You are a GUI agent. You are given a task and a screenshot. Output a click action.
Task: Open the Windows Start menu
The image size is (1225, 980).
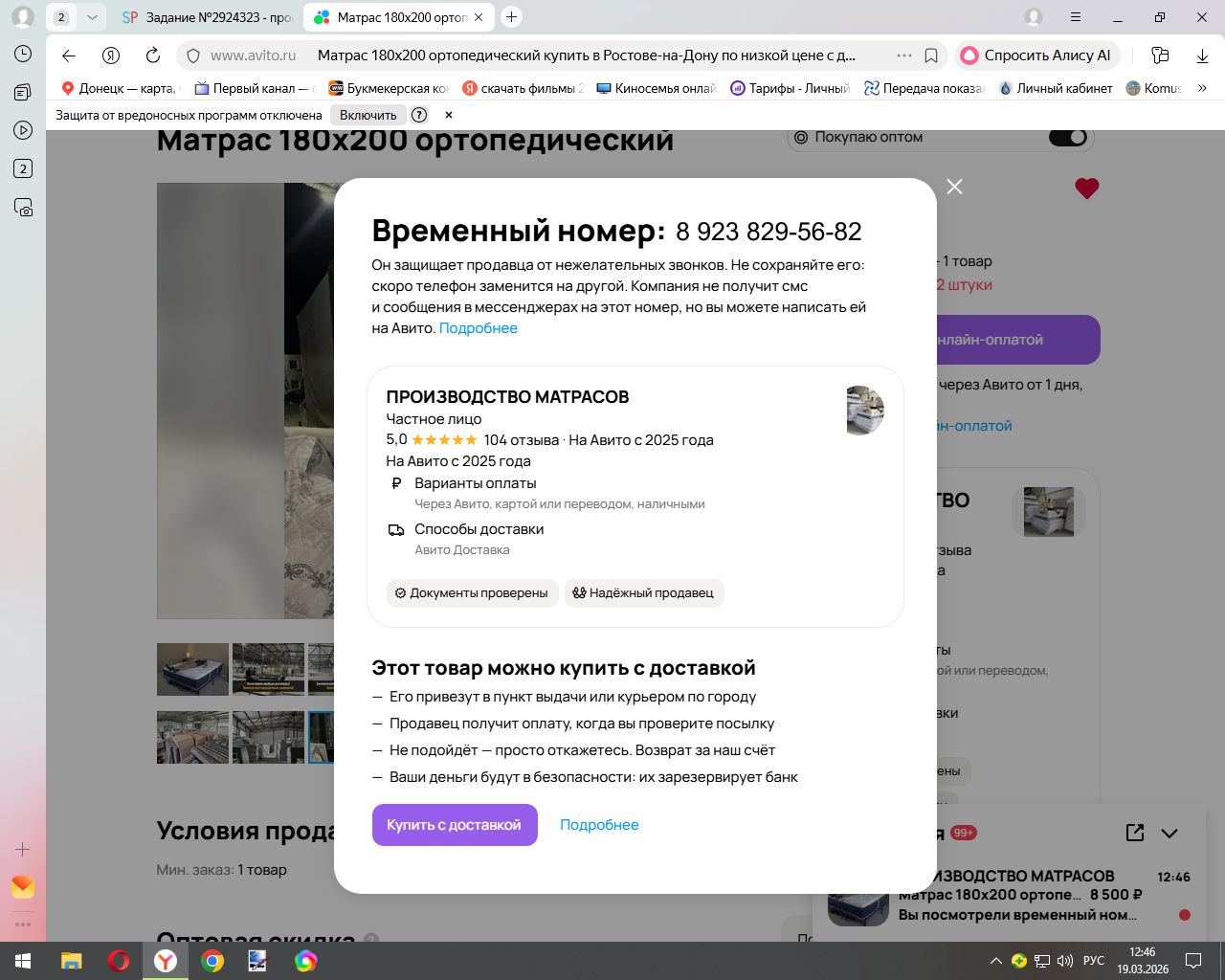click(23, 961)
